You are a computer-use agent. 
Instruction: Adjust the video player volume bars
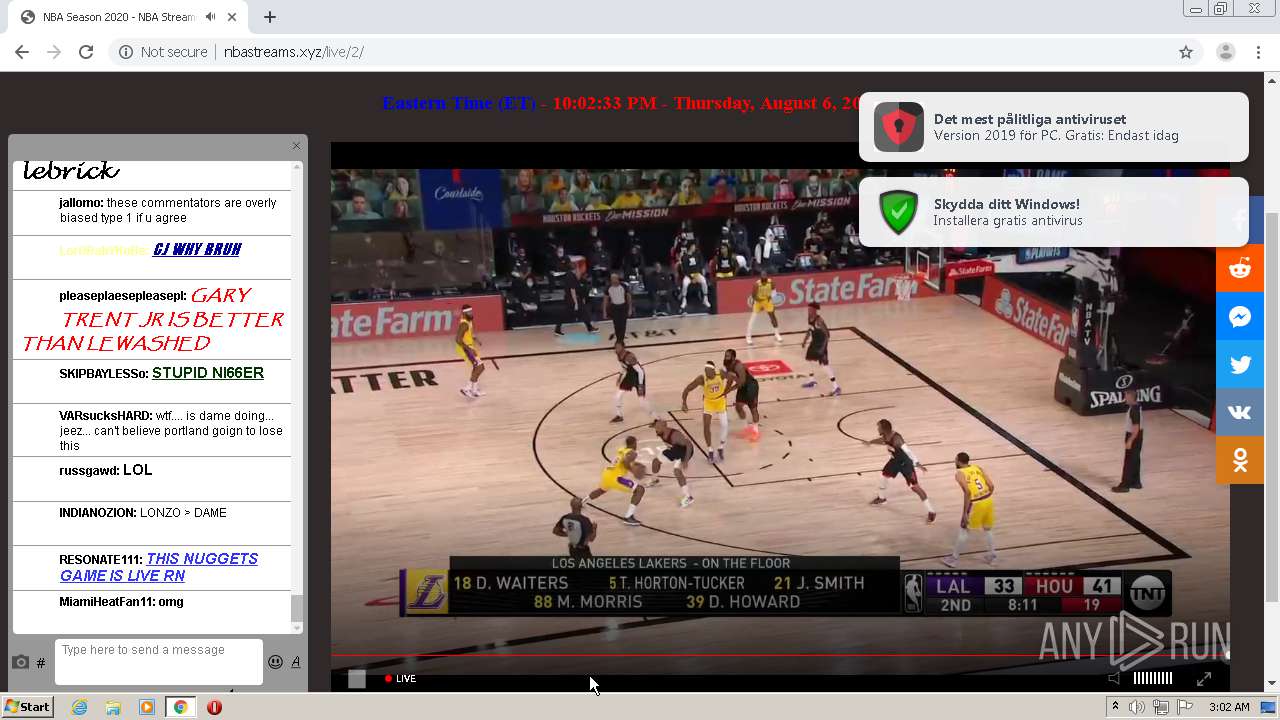pyautogui.click(x=1152, y=678)
